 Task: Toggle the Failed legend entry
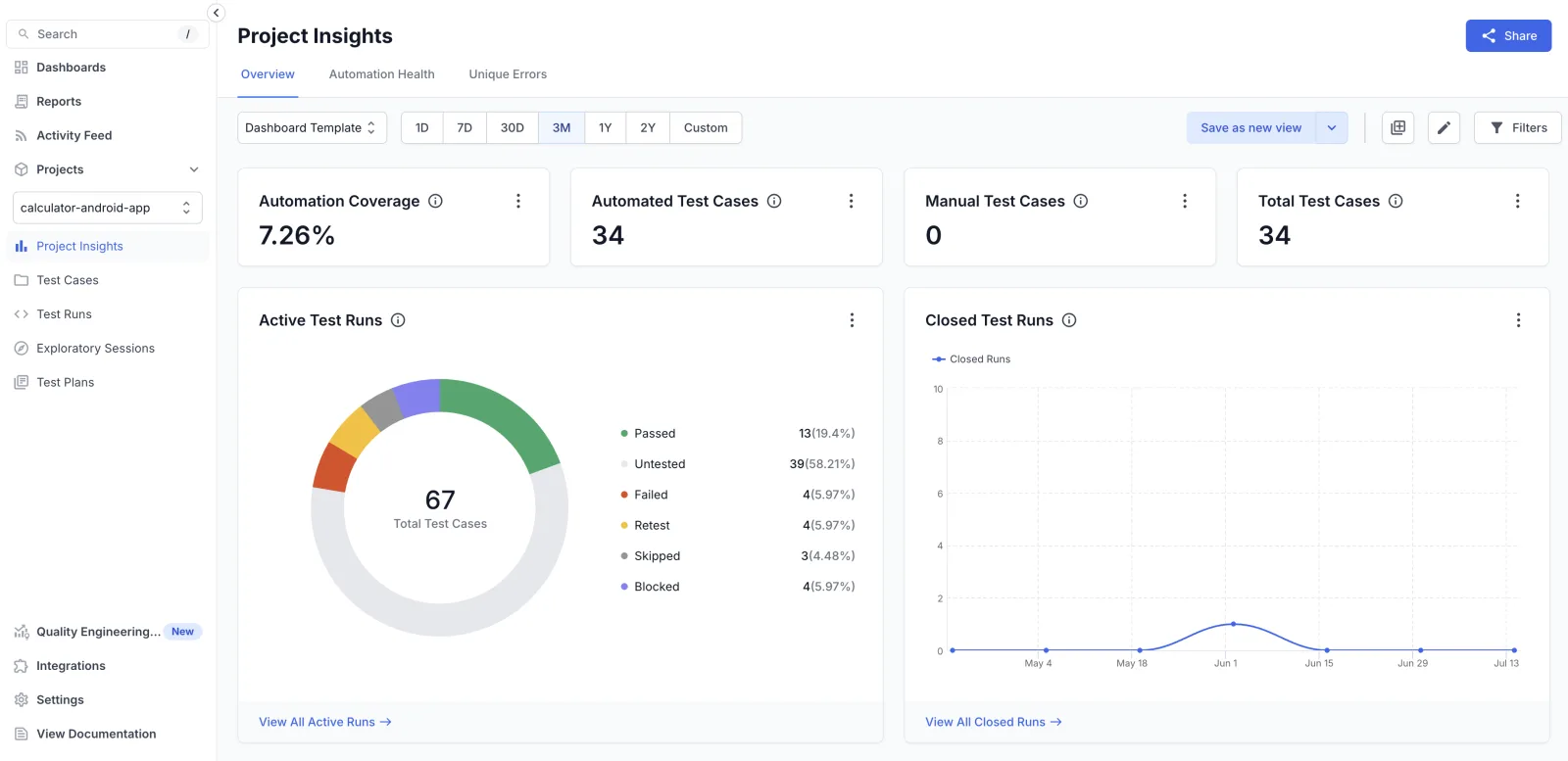coord(644,495)
